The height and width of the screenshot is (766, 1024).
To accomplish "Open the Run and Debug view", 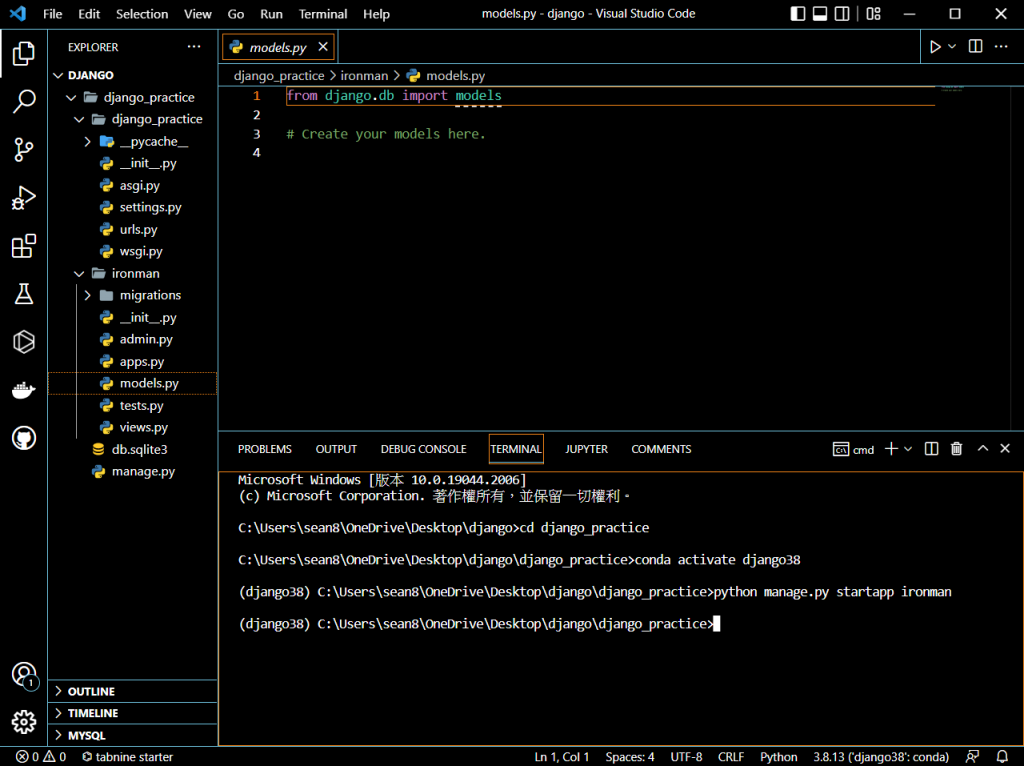I will [x=24, y=197].
